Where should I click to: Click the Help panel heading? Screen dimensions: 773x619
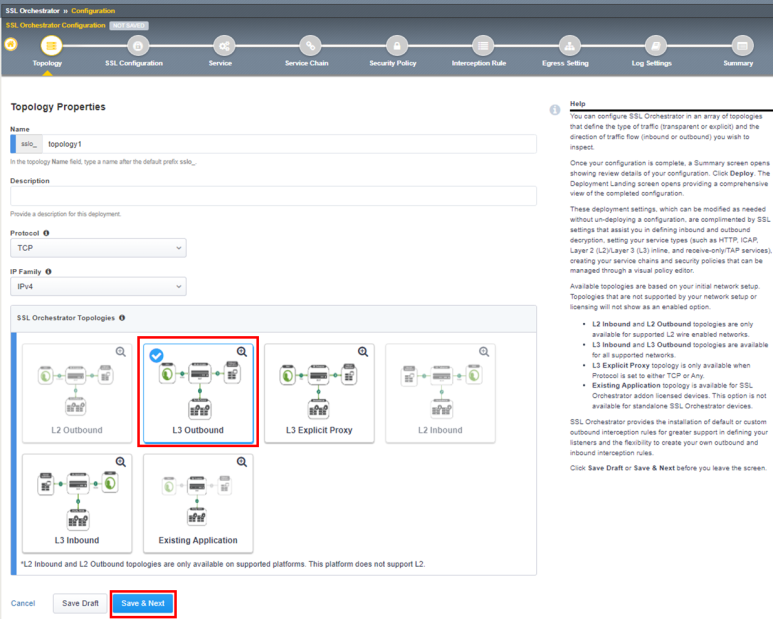pos(578,103)
